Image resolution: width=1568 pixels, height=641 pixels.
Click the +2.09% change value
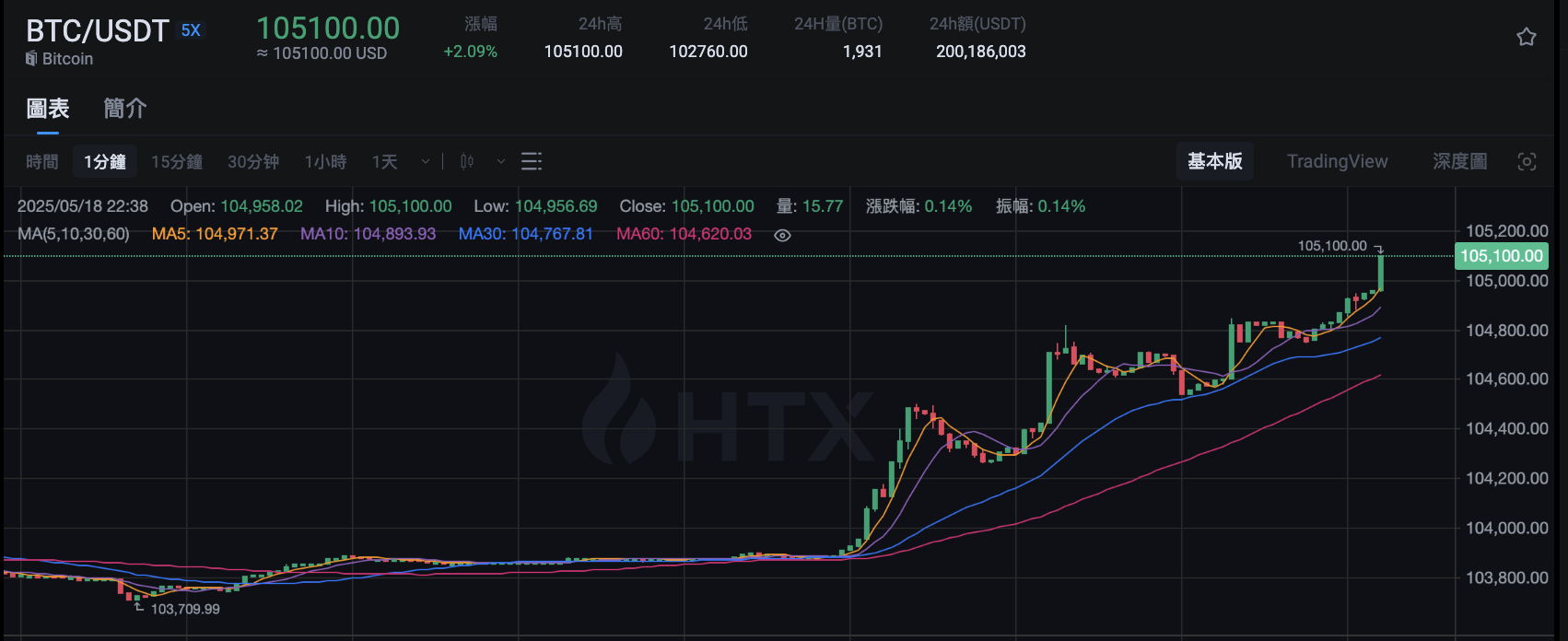point(471,52)
